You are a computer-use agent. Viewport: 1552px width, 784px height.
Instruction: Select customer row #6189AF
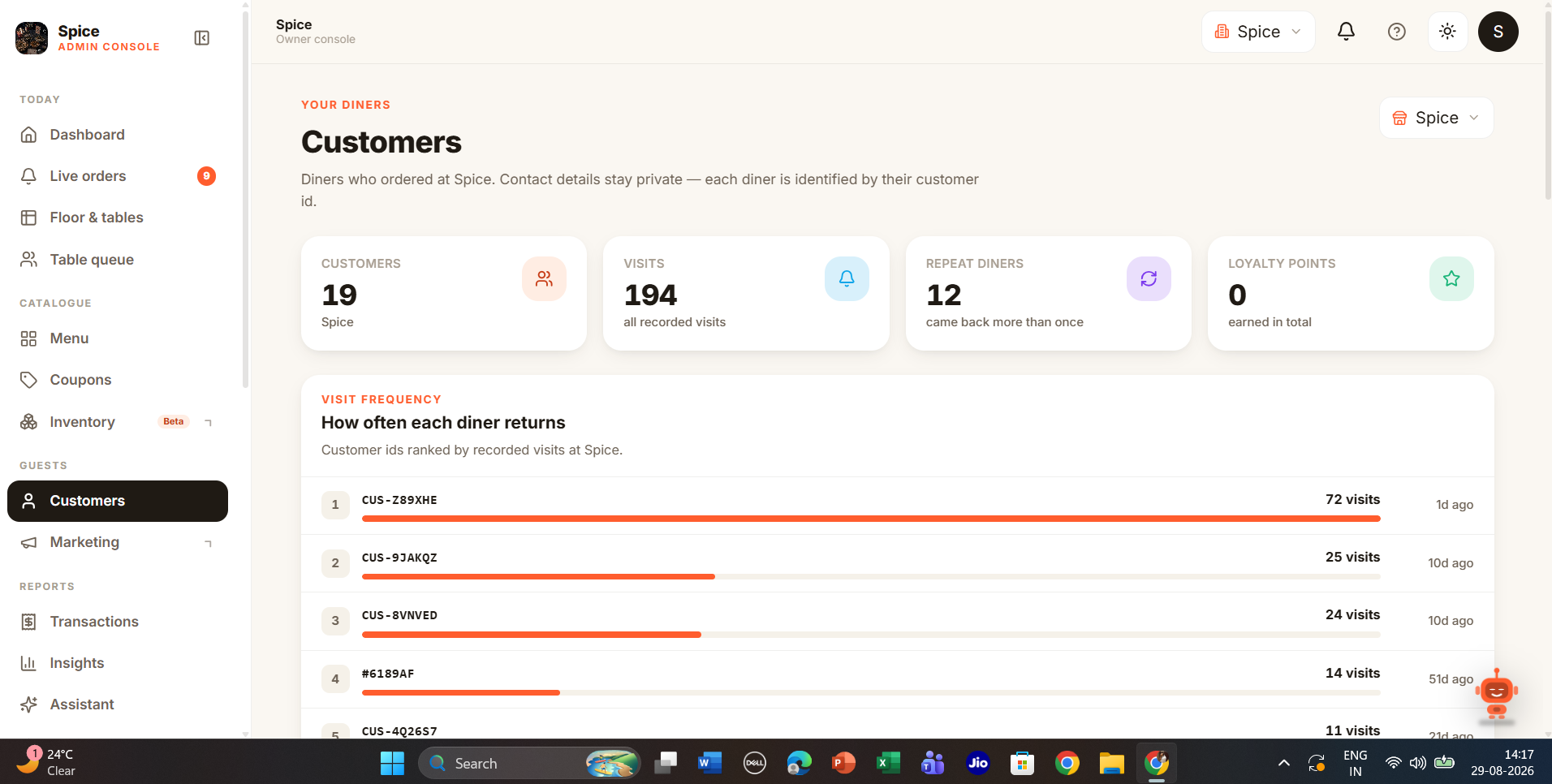pos(897,679)
